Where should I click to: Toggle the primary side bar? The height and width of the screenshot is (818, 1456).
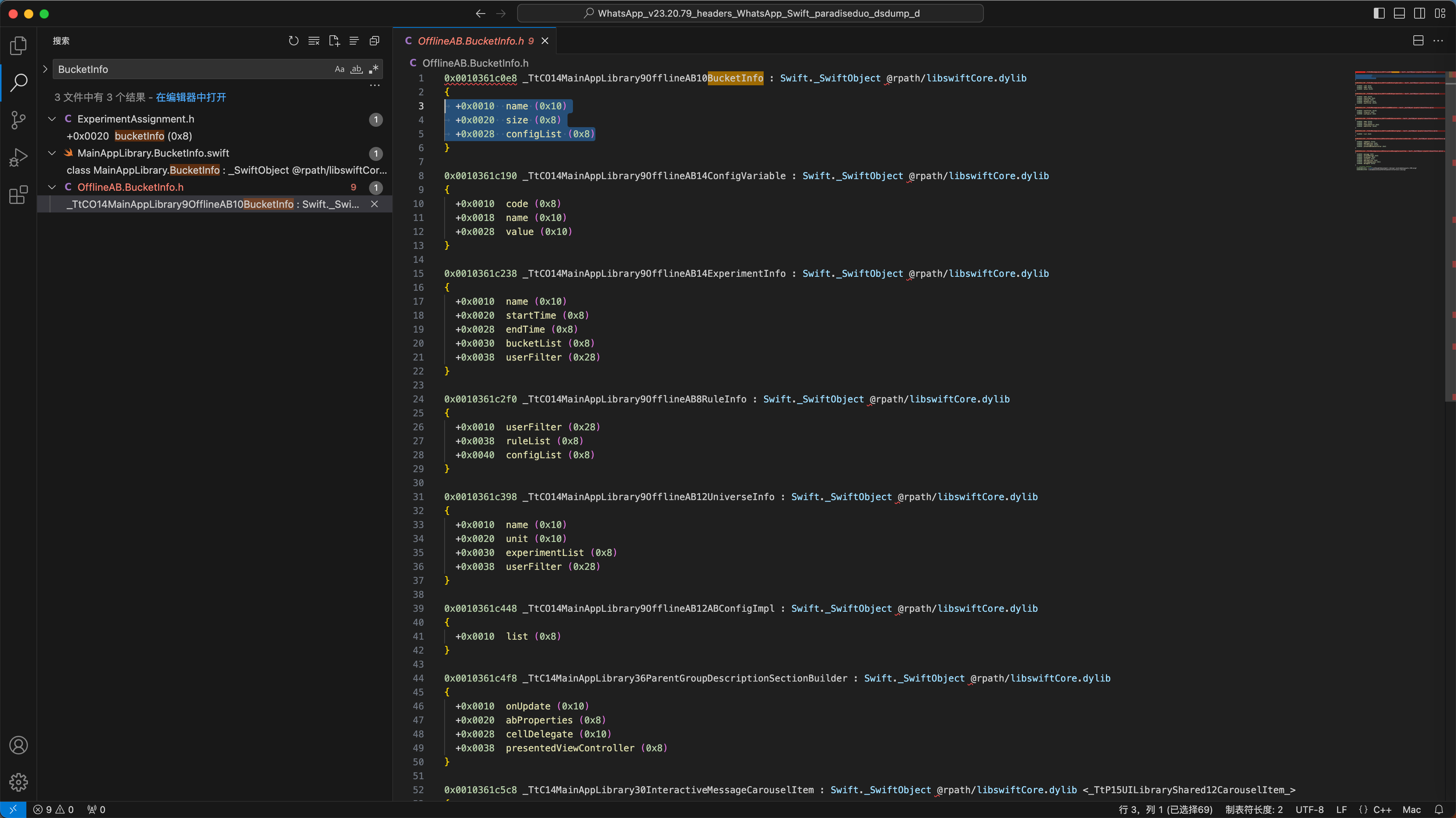[1379, 13]
